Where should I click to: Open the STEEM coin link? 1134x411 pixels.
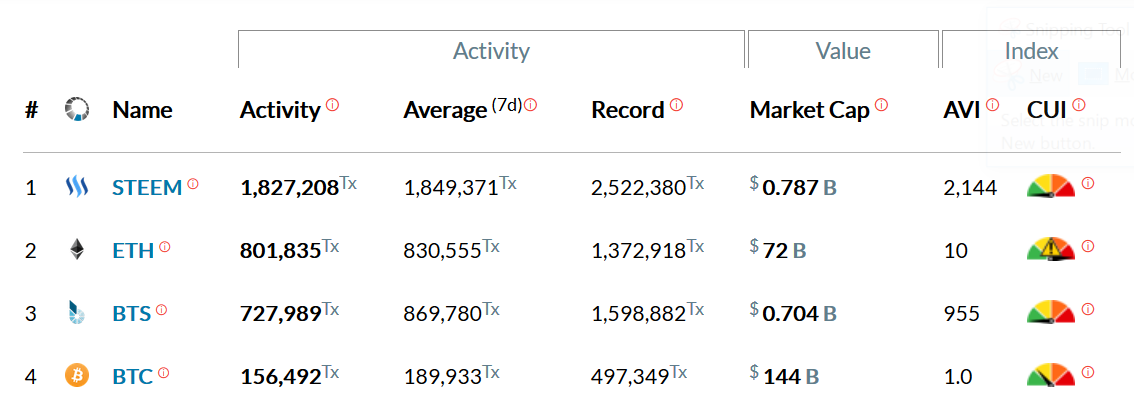point(147,188)
